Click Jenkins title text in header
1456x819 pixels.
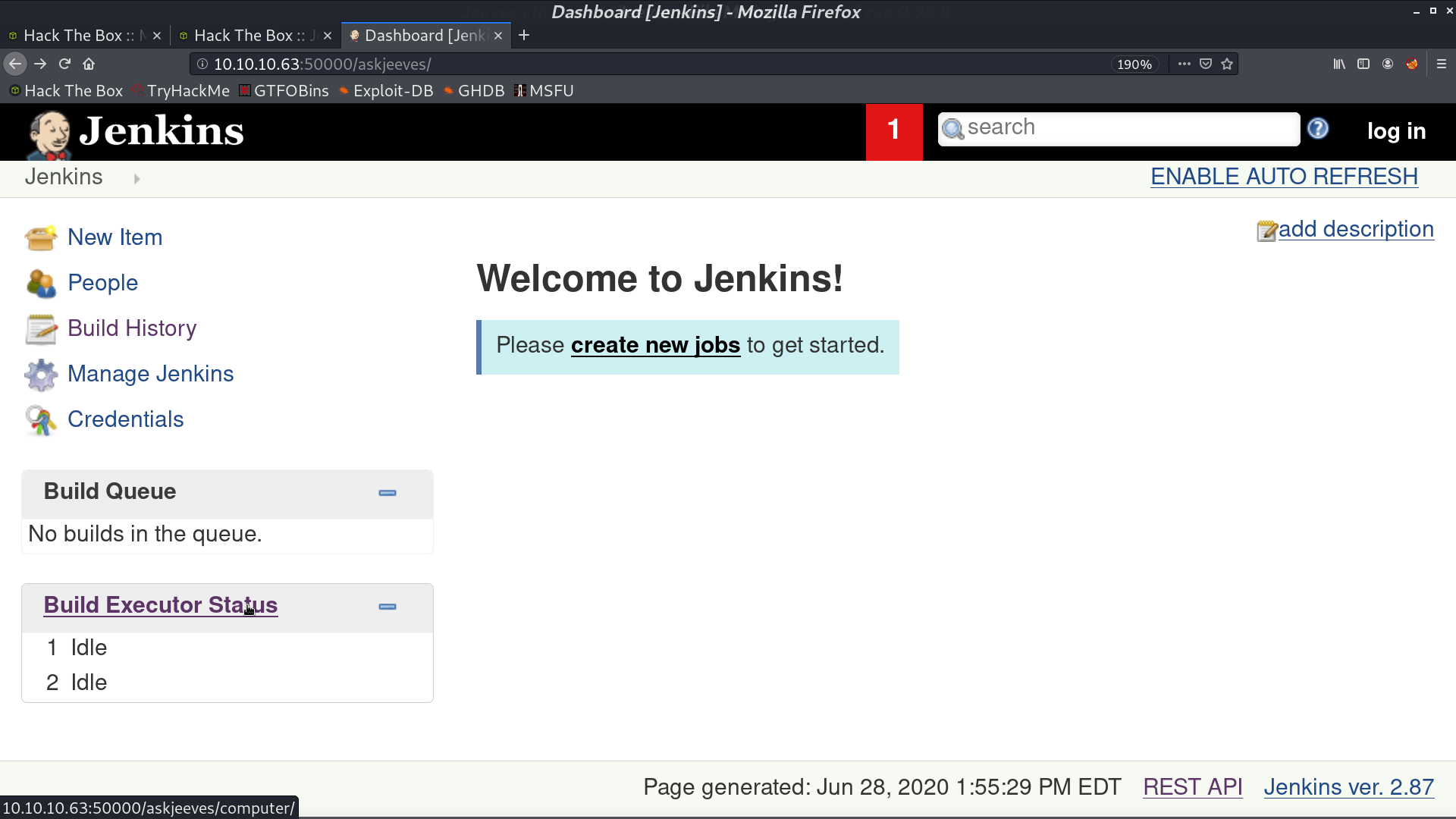point(162,131)
